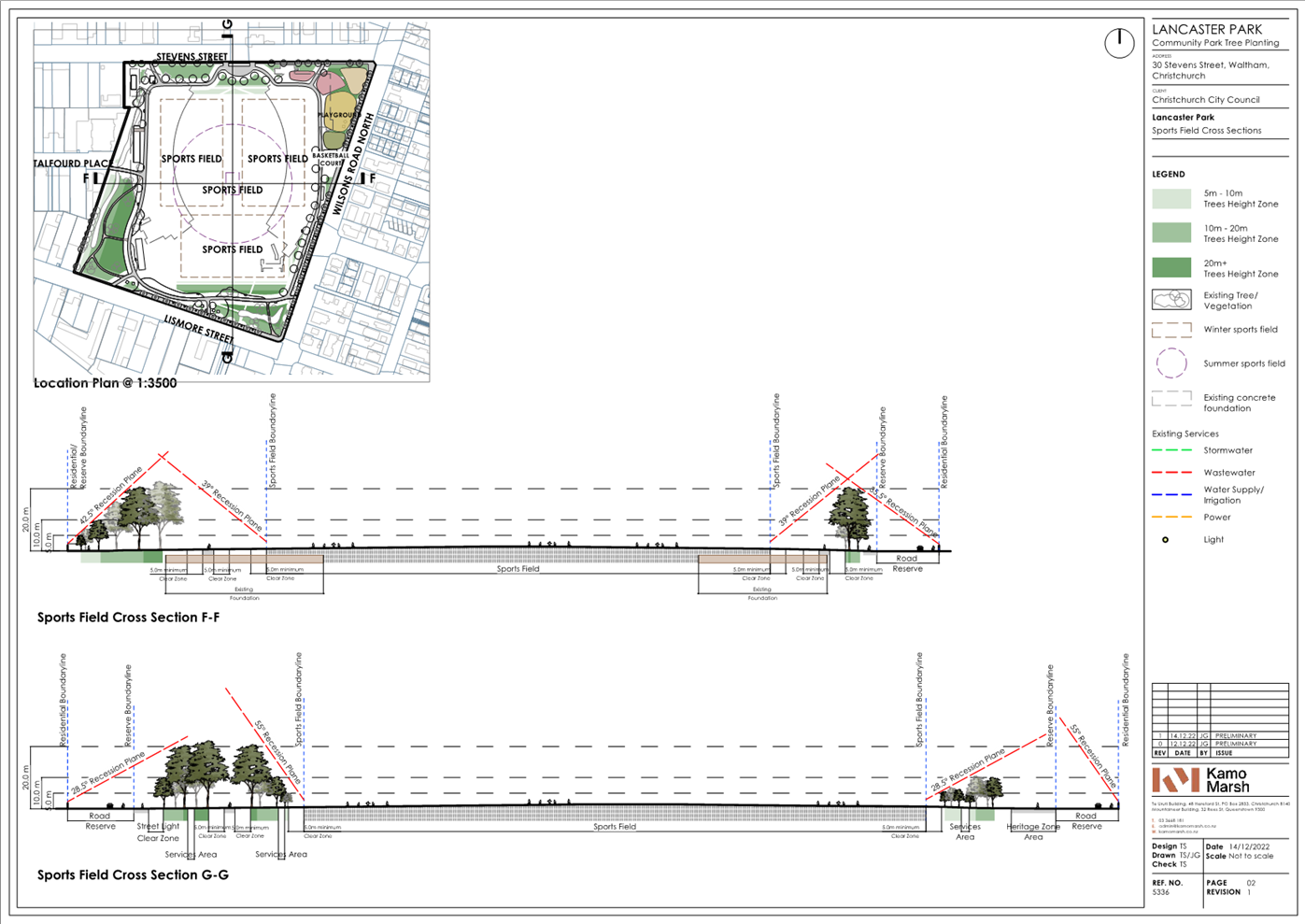
Task: Click the Light symbol in the legend
Action: 1165,540
